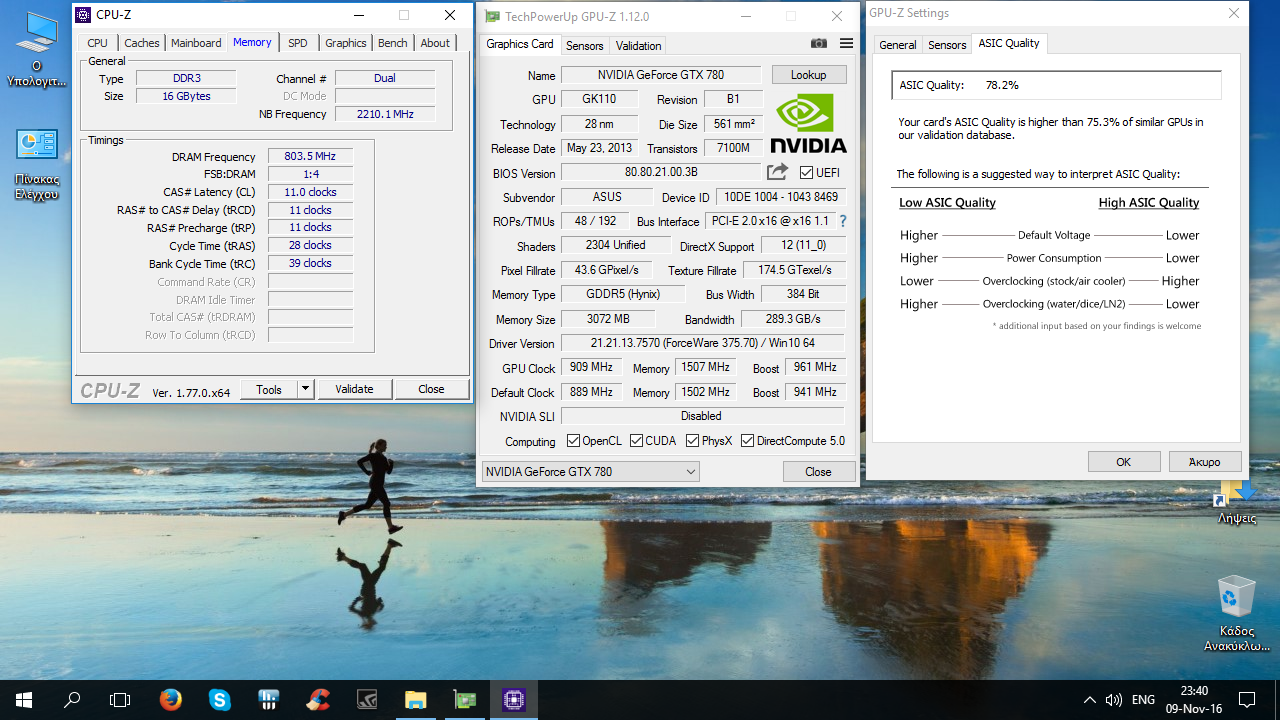Open the GeForce Experience taskbar icon
The height and width of the screenshot is (720, 1280).
click(367, 700)
